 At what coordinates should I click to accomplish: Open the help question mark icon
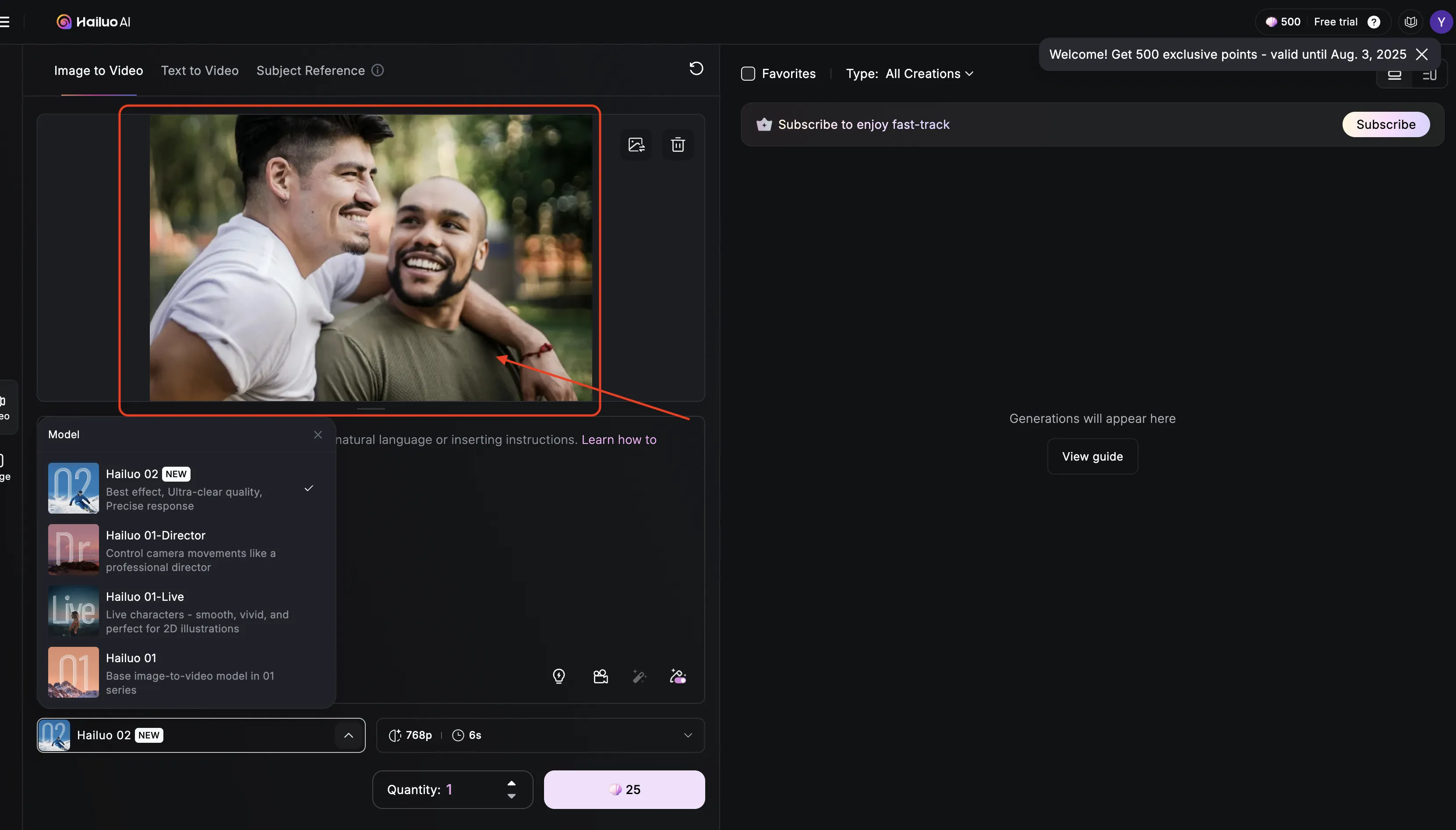[1373, 22]
